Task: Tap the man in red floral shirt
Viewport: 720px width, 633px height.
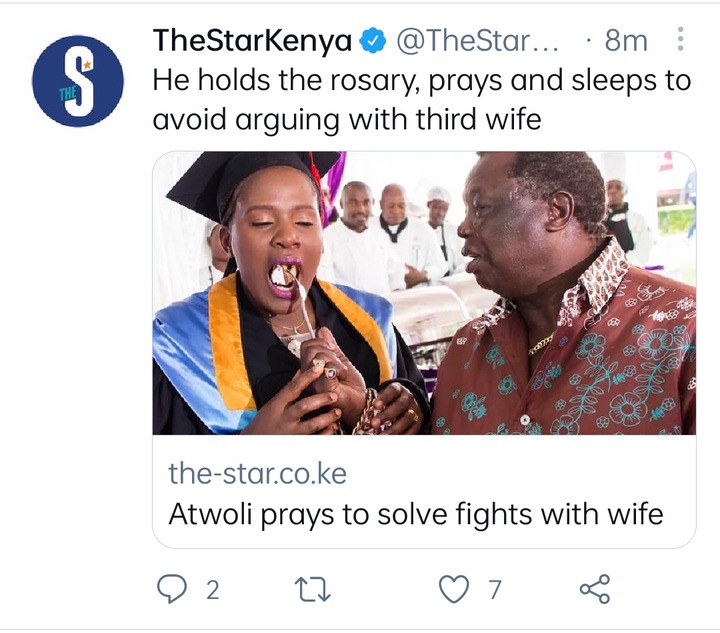Action: click(x=565, y=294)
